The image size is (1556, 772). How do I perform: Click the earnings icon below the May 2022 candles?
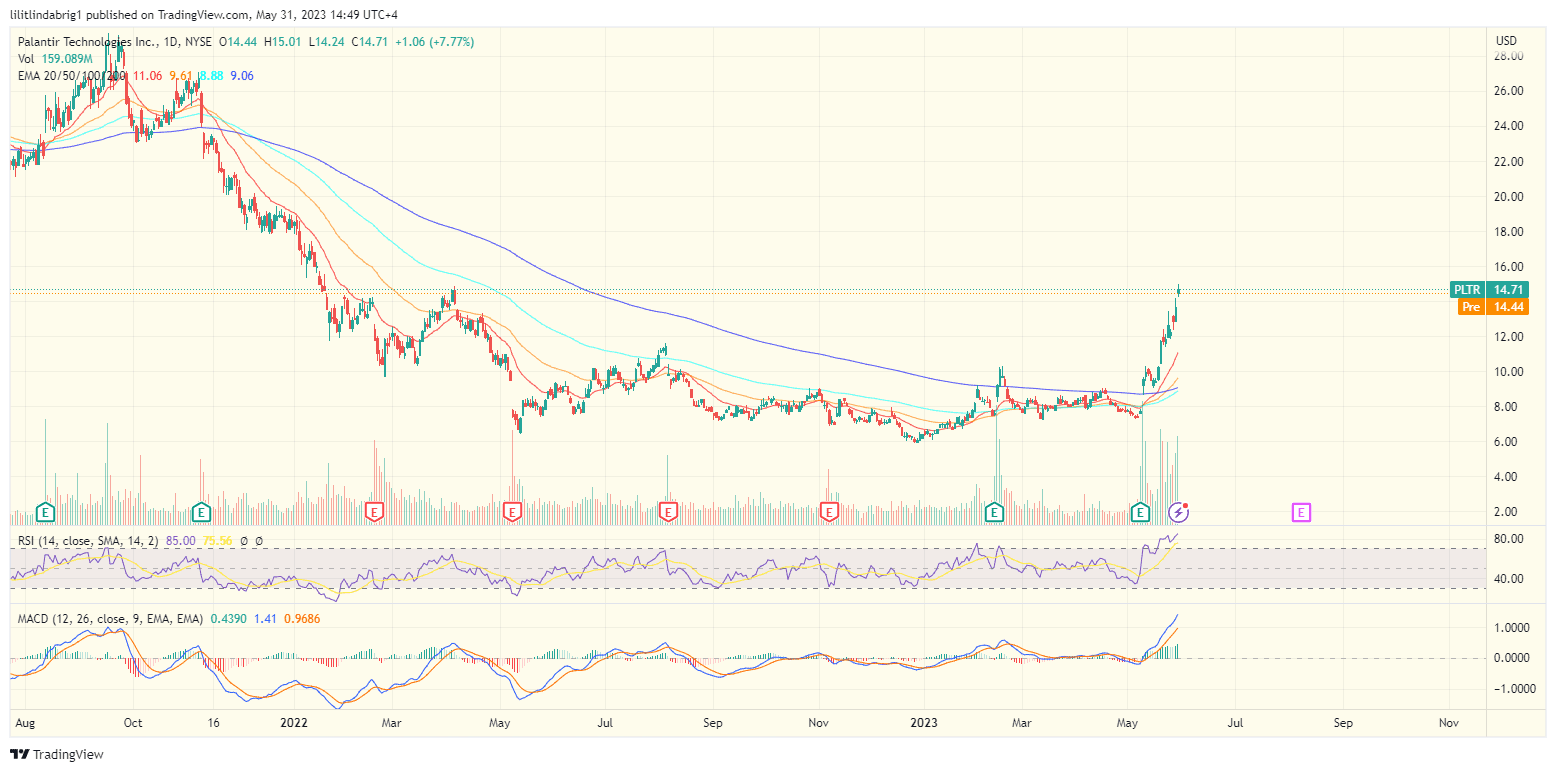click(x=512, y=511)
